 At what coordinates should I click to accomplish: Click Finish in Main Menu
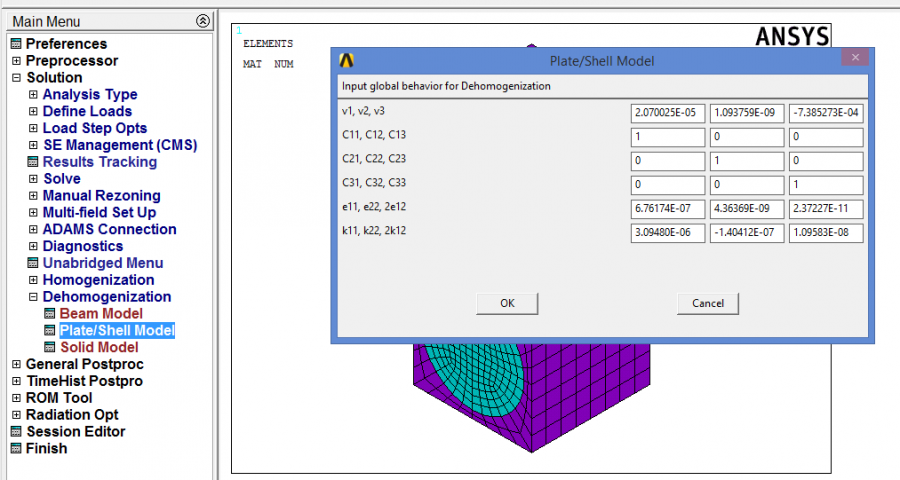click(x=46, y=448)
